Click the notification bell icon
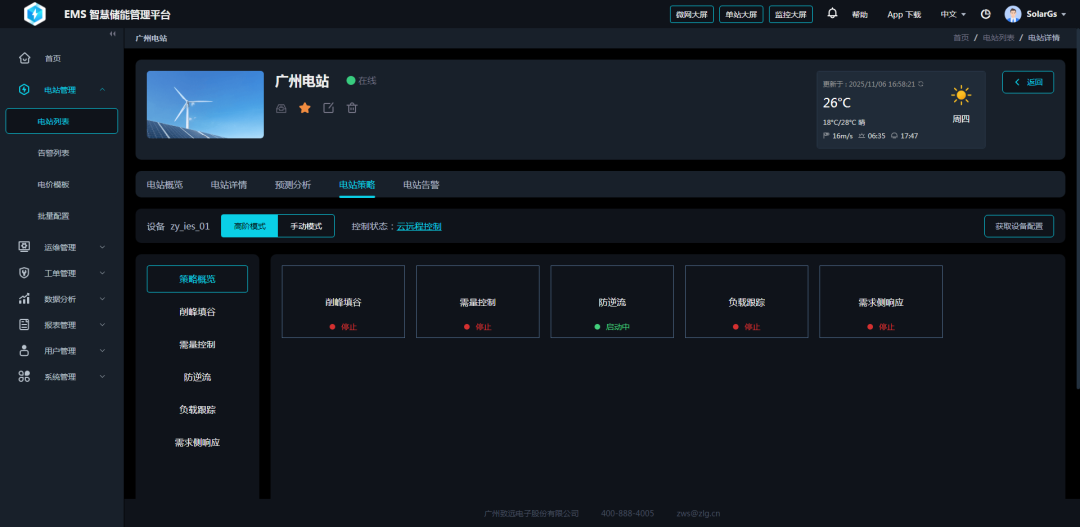The width and height of the screenshot is (1080, 527). point(832,14)
